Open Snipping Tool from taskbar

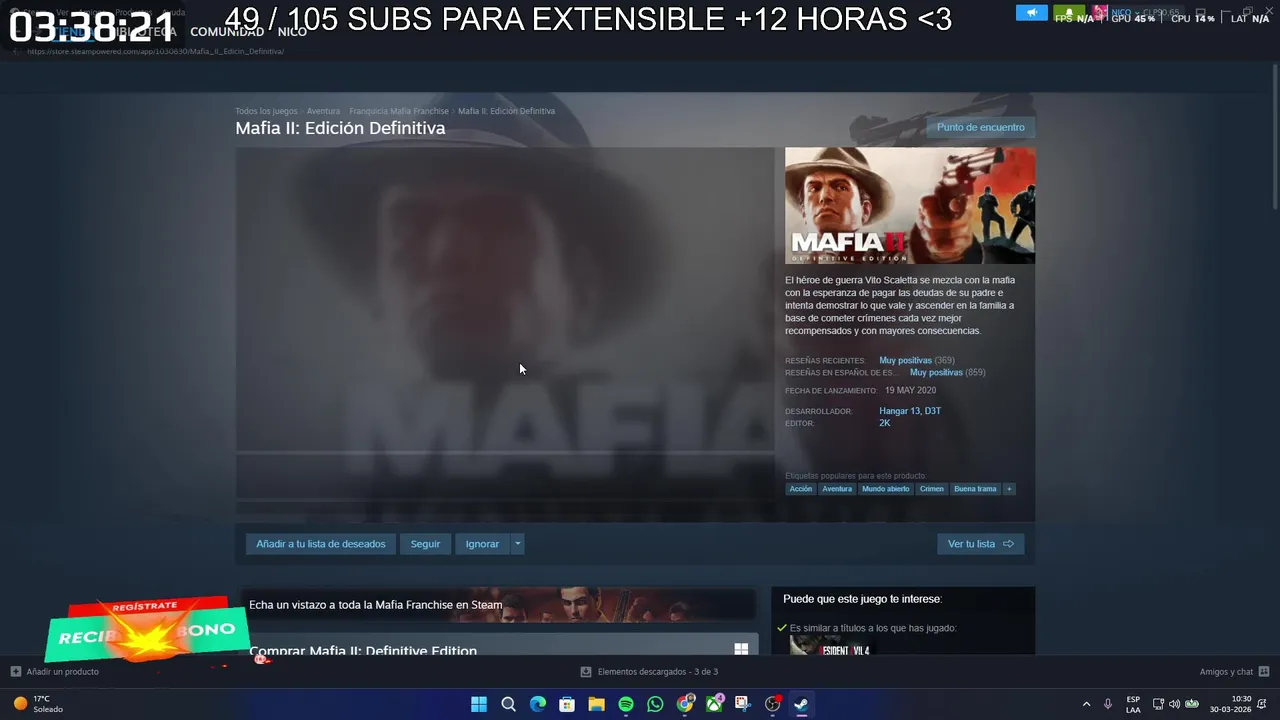[x=743, y=704]
